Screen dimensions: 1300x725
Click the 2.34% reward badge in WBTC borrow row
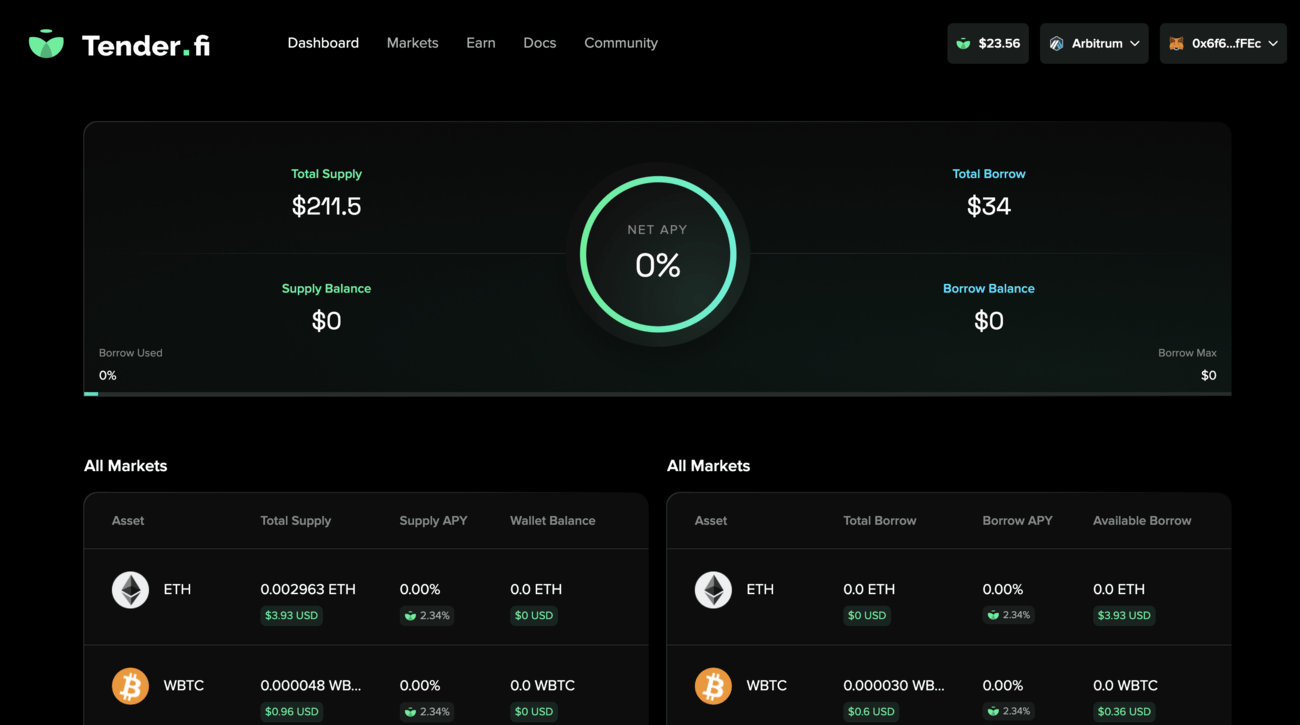1010,712
